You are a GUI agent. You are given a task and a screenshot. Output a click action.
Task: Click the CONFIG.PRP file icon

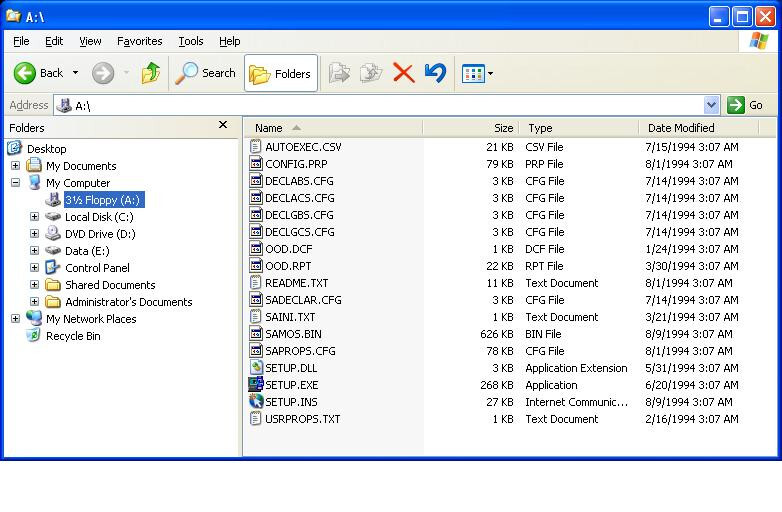coord(256,164)
